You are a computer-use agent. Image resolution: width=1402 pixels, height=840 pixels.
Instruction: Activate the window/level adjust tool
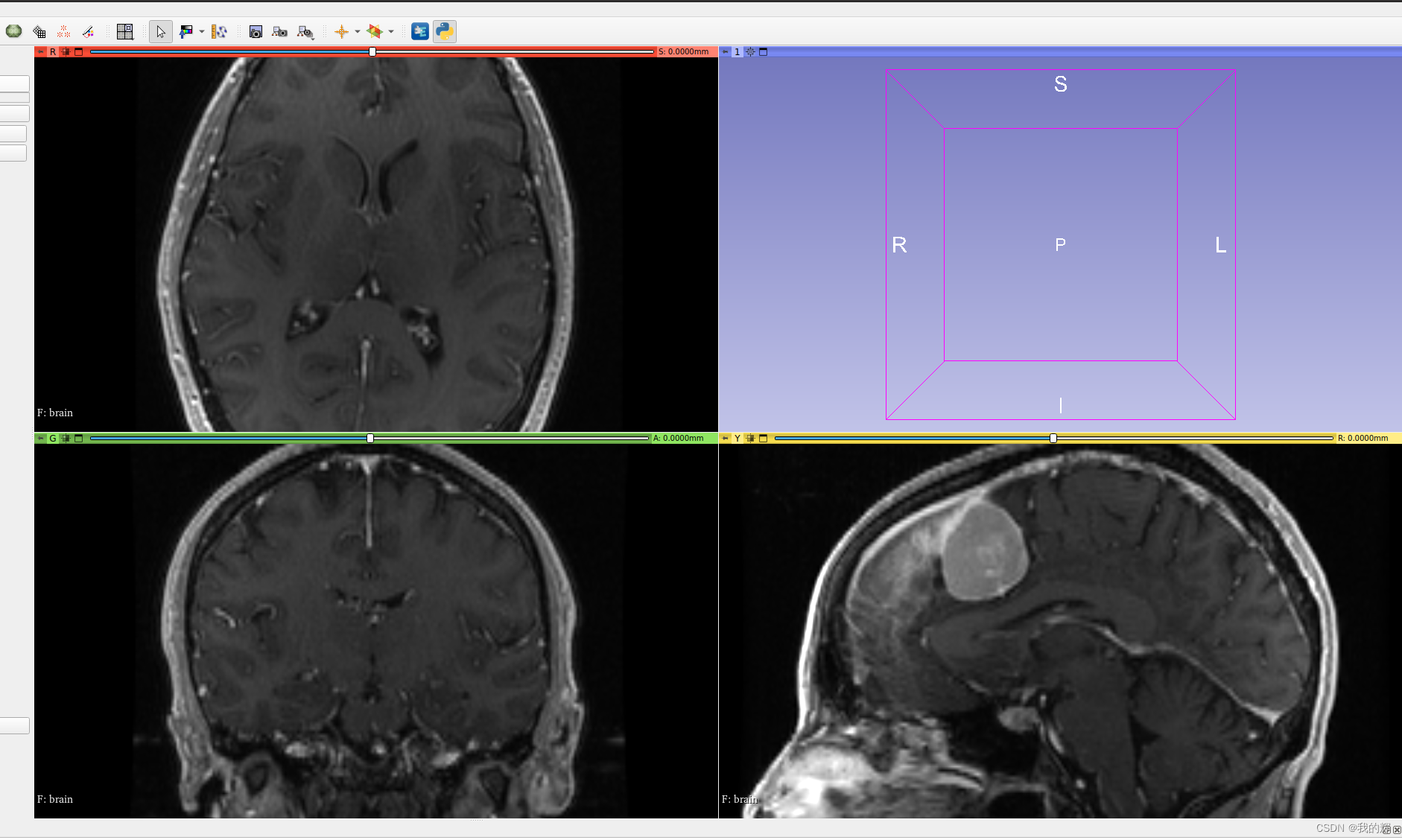click(x=185, y=31)
